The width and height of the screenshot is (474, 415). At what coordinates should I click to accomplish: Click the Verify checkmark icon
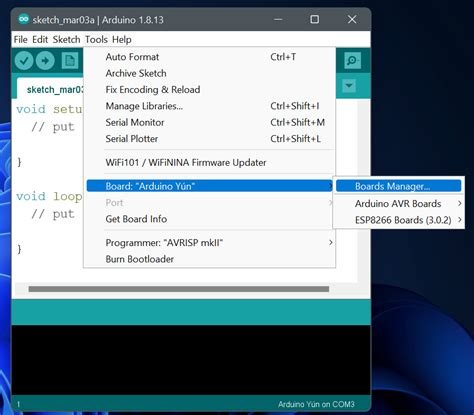[24, 61]
